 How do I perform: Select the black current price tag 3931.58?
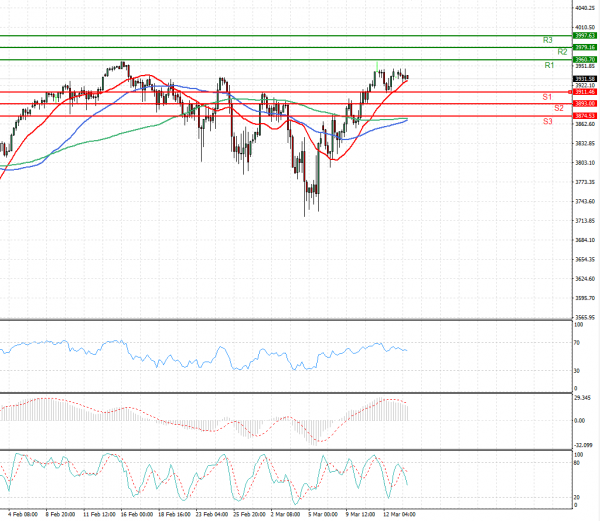tap(585, 79)
